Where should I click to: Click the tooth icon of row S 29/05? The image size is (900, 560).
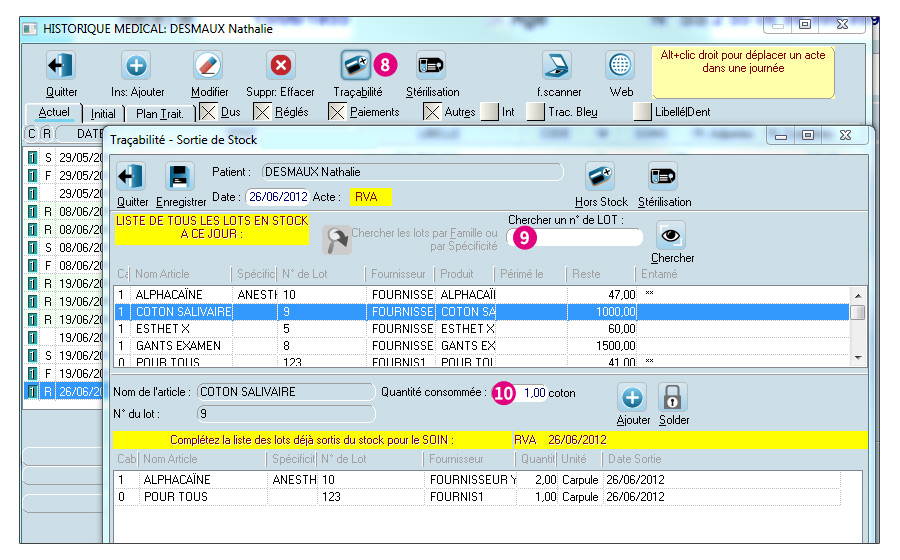point(33,157)
